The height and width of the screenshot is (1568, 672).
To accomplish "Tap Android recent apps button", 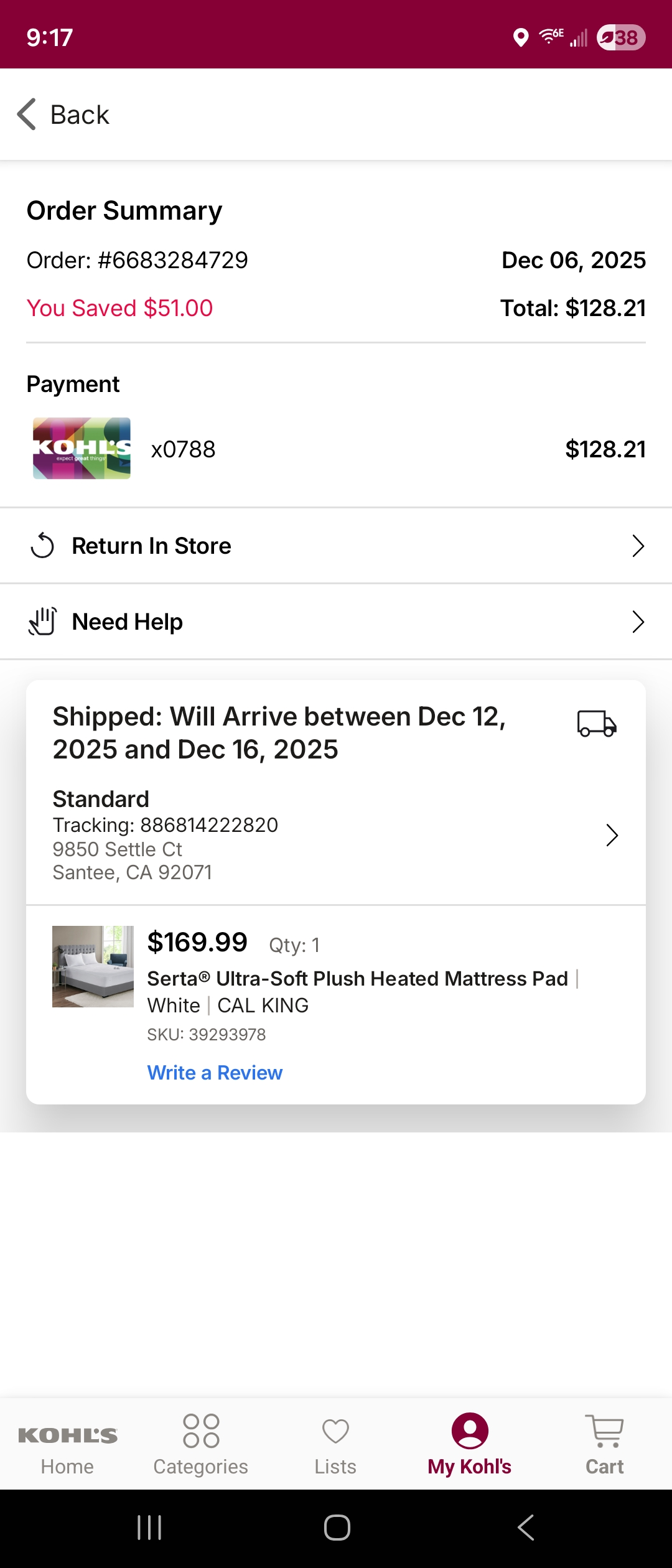I will pos(149,1528).
